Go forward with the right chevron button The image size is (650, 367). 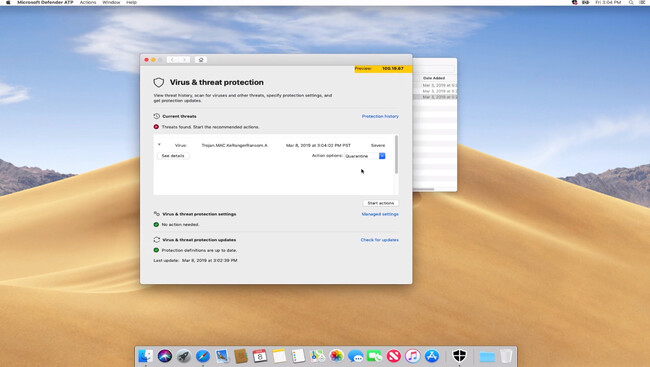point(184,60)
